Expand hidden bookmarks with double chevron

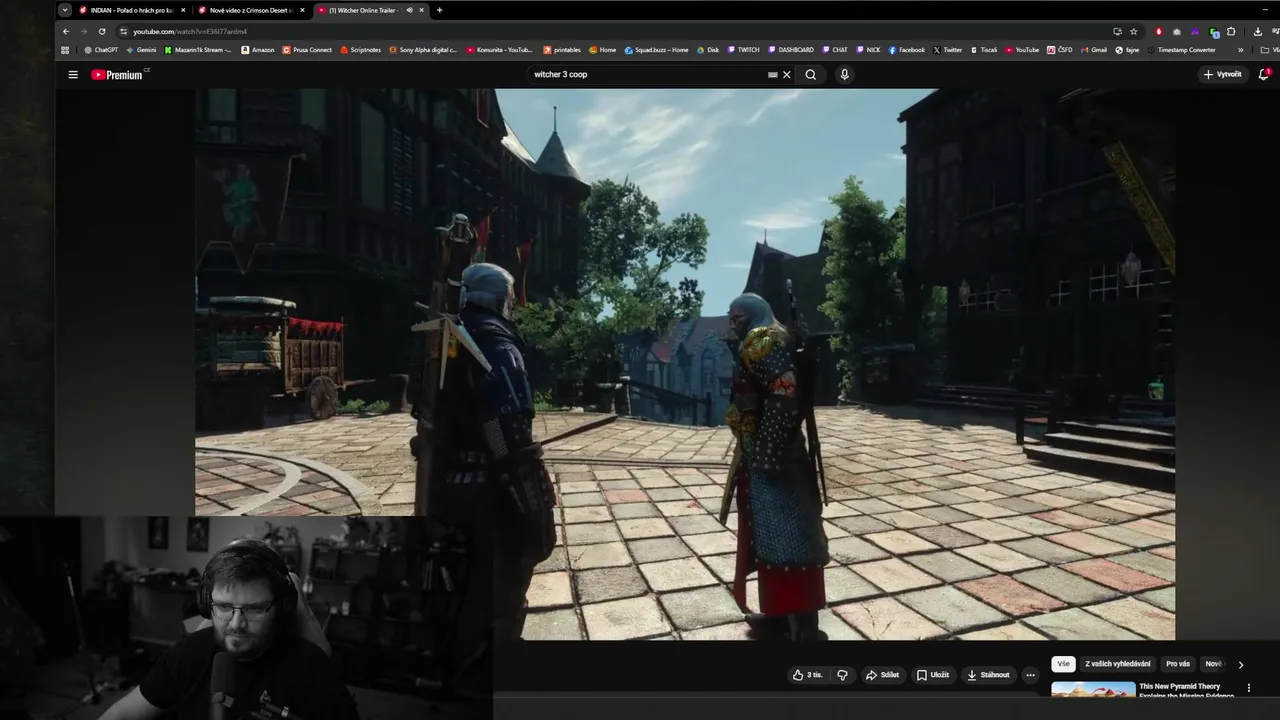[1241, 50]
